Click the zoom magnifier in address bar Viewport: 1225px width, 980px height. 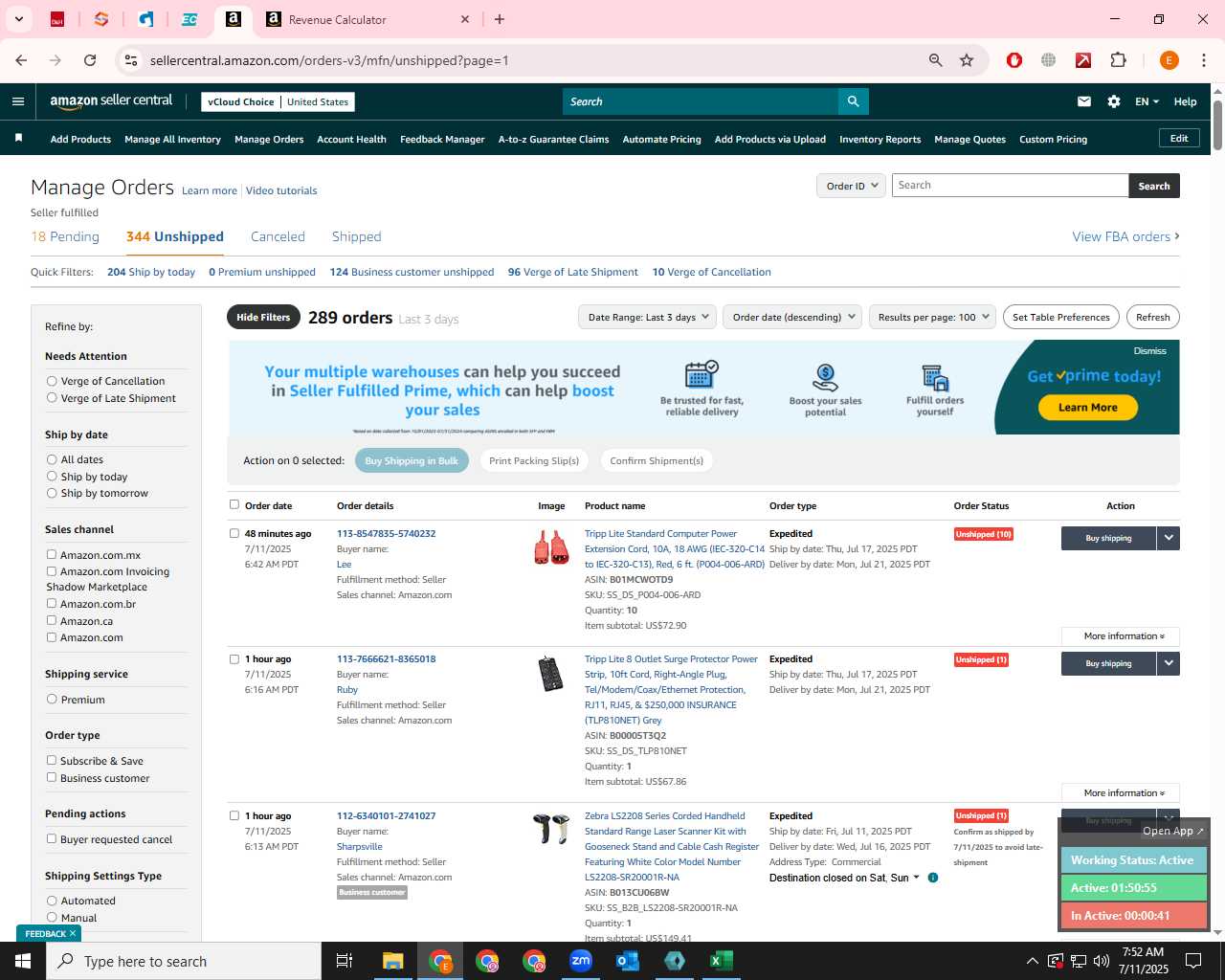point(936,60)
